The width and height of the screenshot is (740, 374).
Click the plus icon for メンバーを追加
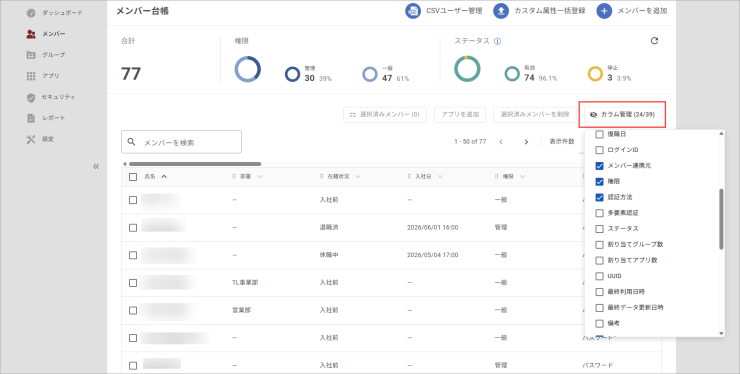pos(604,10)
